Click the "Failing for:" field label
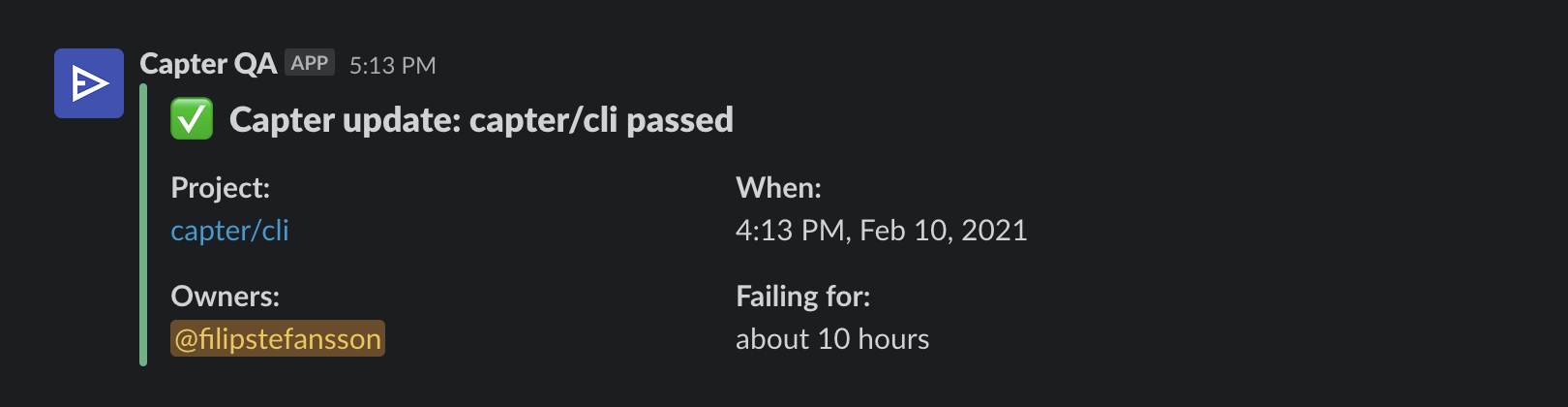Image resolution: width=1568 pixels, height=407 pixels. [x=802, y=297]
